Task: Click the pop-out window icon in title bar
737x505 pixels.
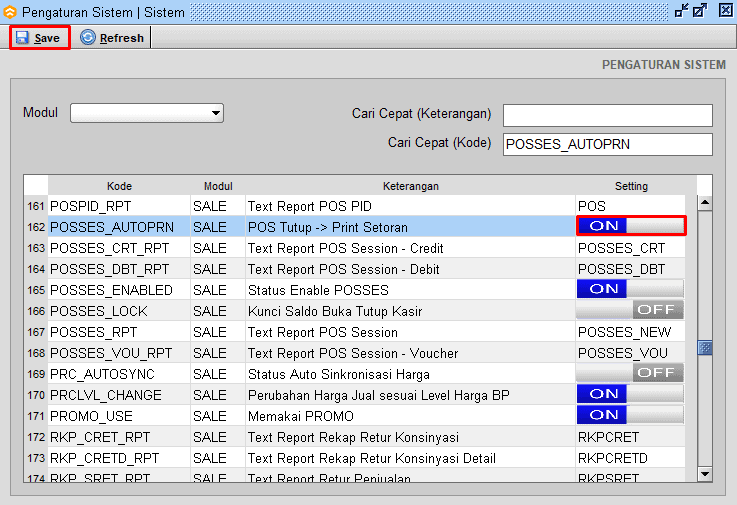Action: [700, 10]
